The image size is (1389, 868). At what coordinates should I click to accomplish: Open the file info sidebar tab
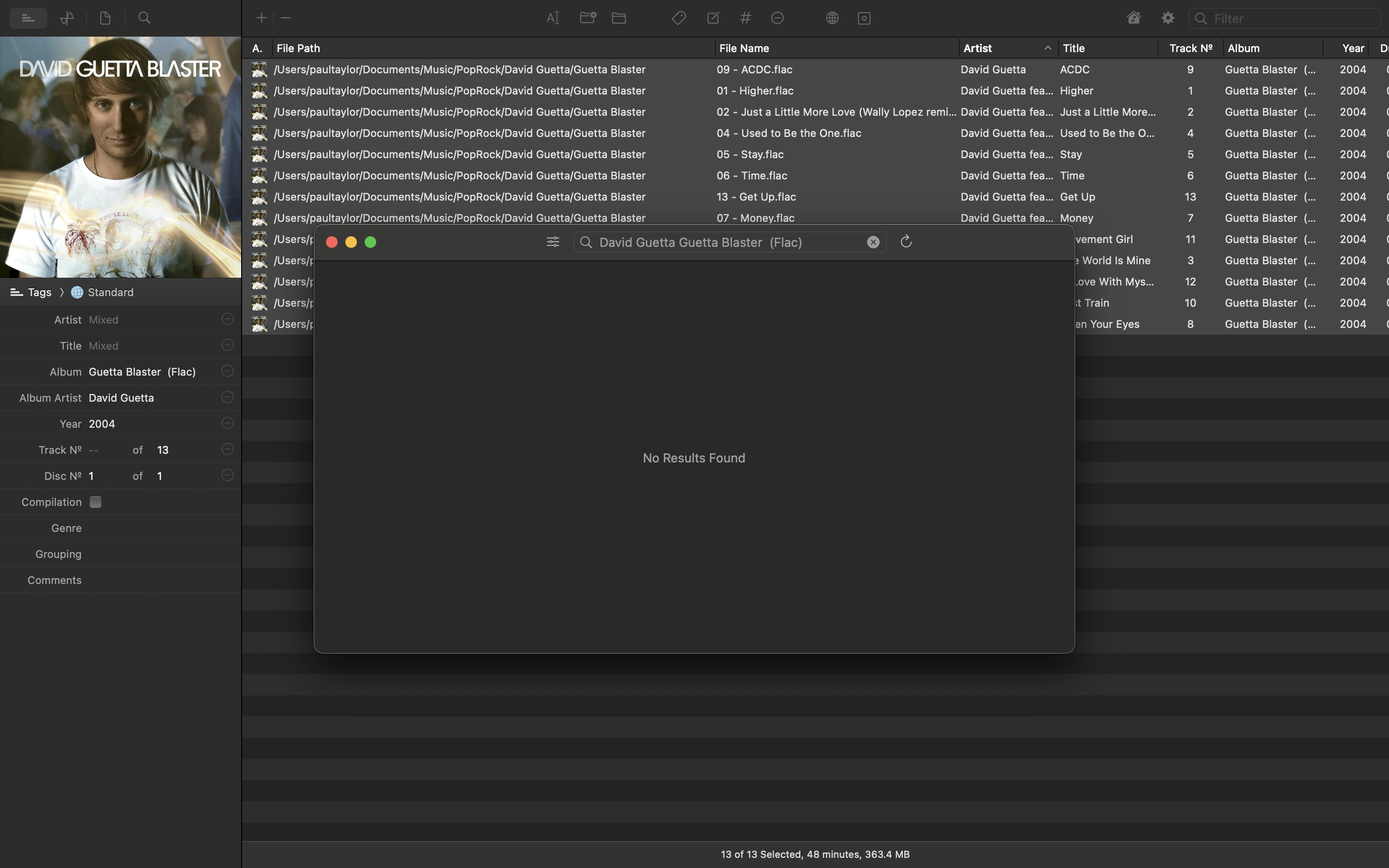click(105, 18)
